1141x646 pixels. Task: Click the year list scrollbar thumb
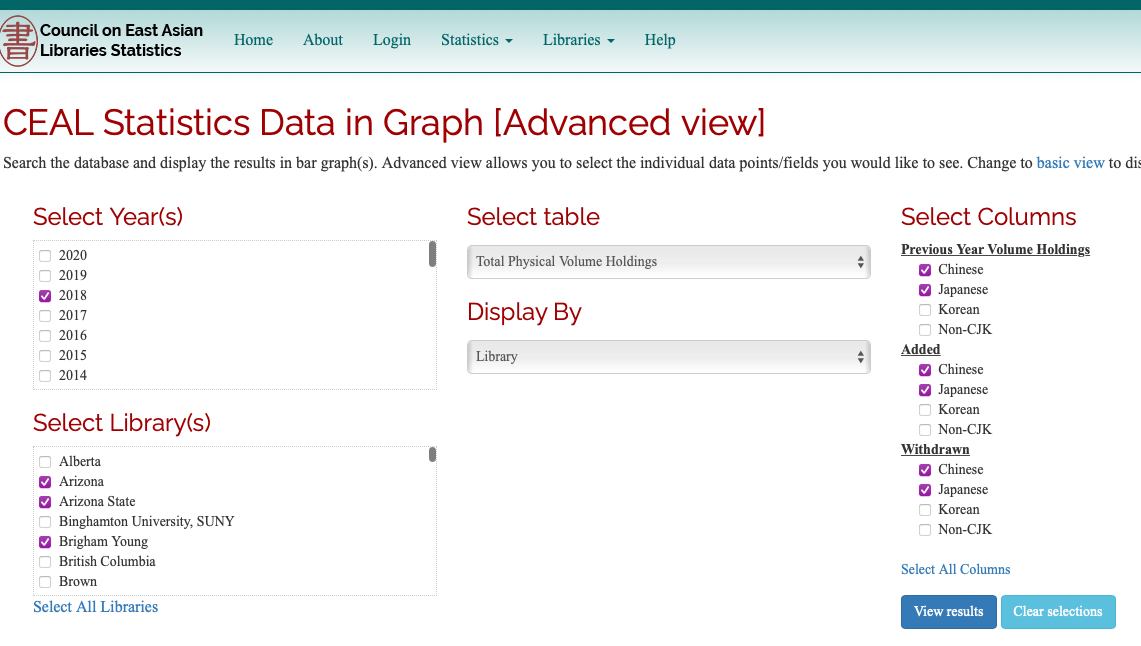(432, 254)
